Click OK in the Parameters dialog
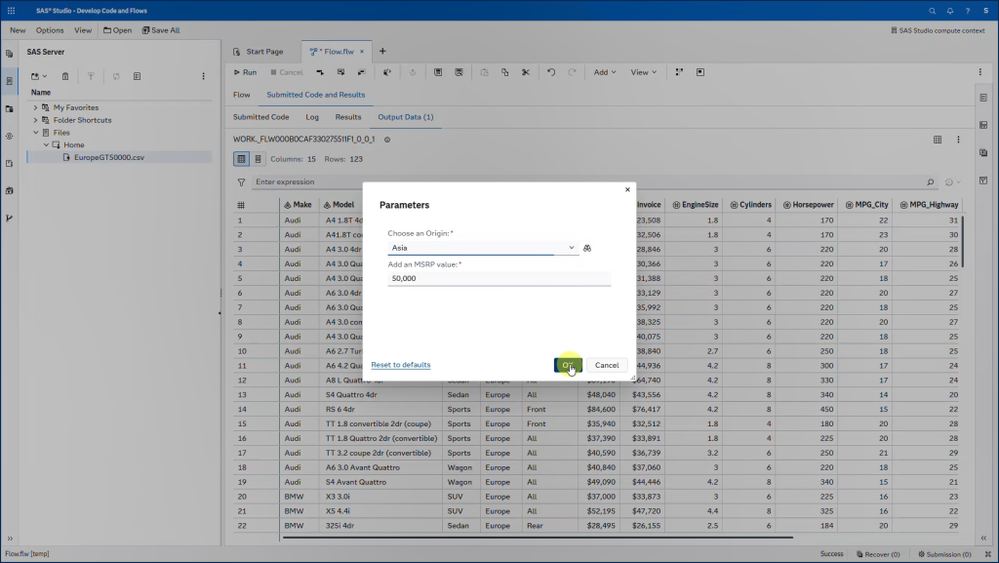Screen dimensions: 999x563 pyautogui.click(x=568, y=365)
